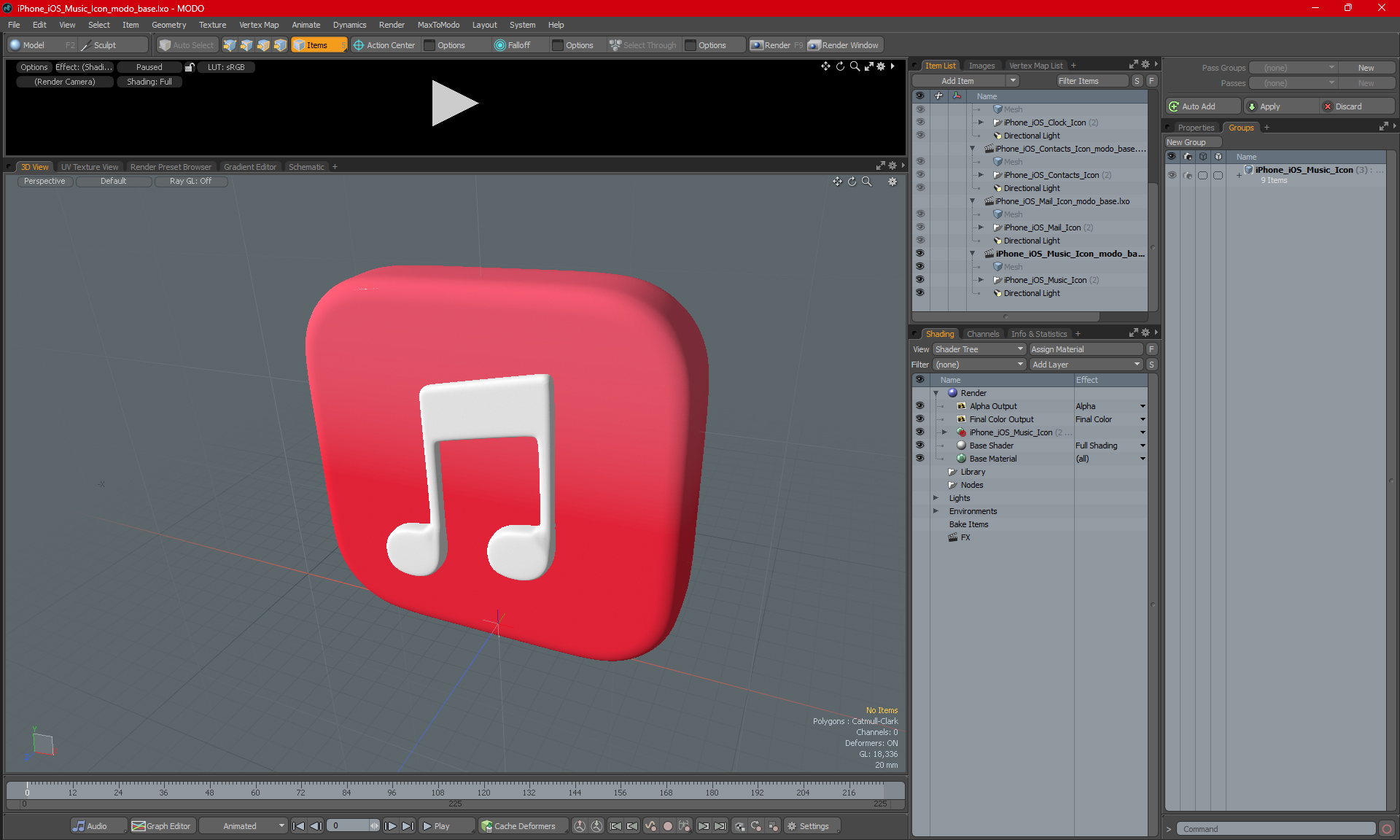
Task: Expand iPhone_iOS_Clock_Icon tree item
Action: click(981, 122)
